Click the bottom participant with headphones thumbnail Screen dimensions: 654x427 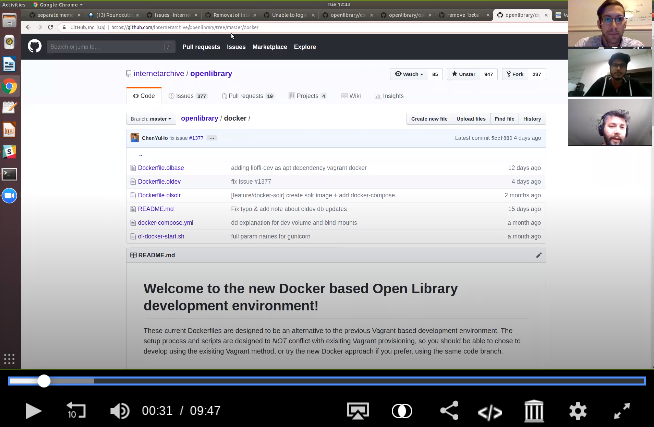pyautogui.click(x=610, y=122)
